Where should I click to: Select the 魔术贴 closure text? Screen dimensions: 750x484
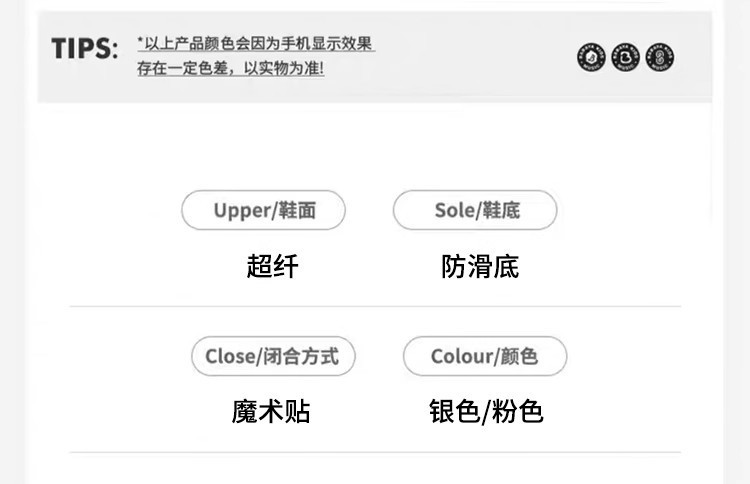271,411
